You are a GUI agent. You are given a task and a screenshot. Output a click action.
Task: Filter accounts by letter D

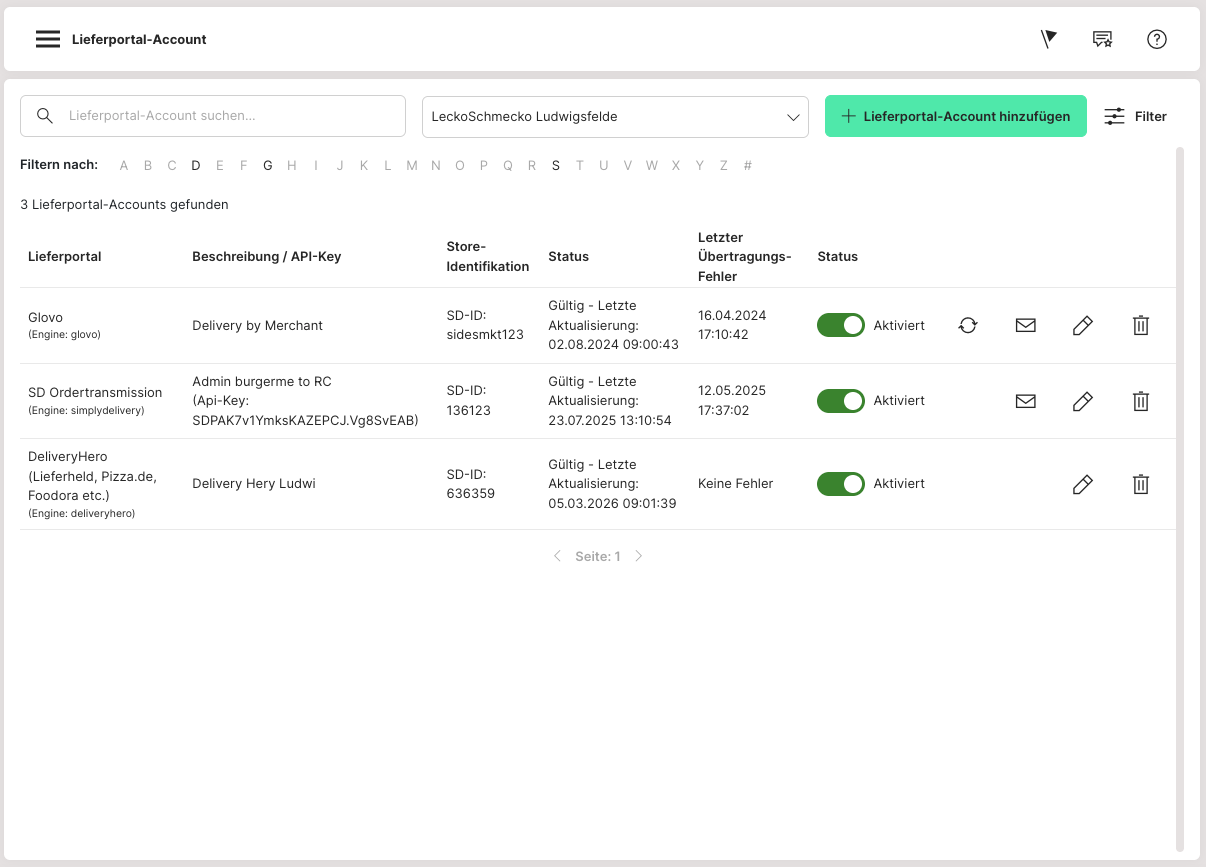(196, 166)
